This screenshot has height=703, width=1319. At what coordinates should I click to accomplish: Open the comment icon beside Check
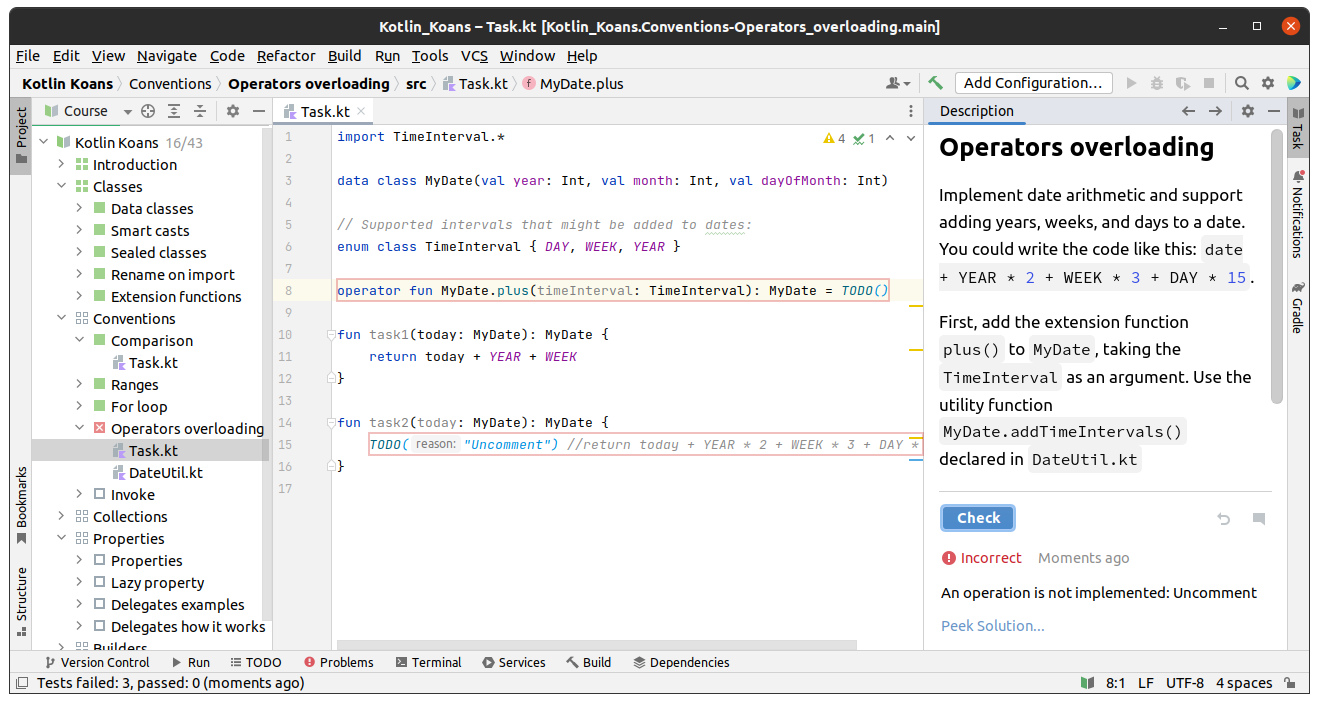pyautogui.click(x=1258, y=518)
